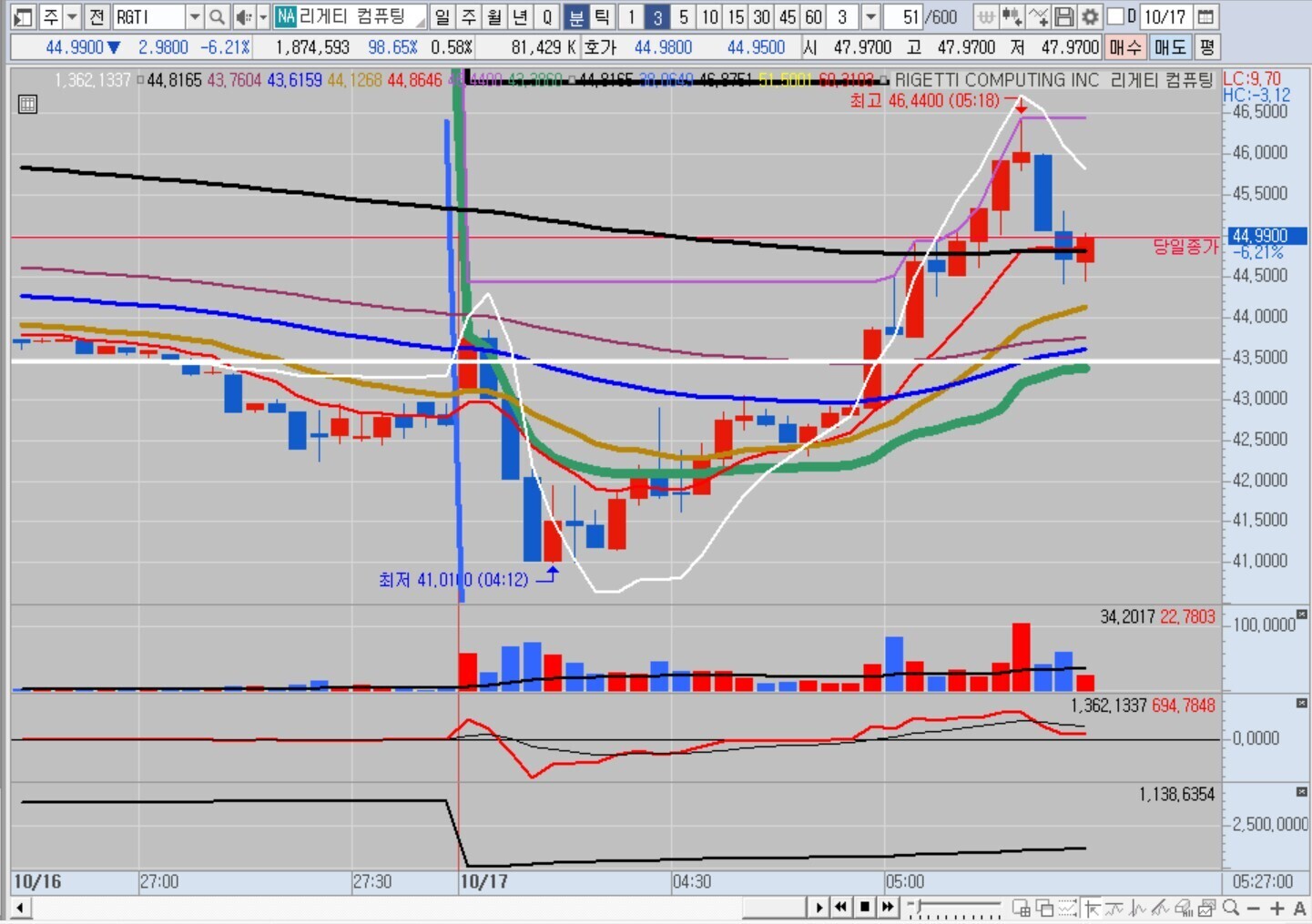
Task: Select the 년 yearly period tab
Action: point(521,16)
